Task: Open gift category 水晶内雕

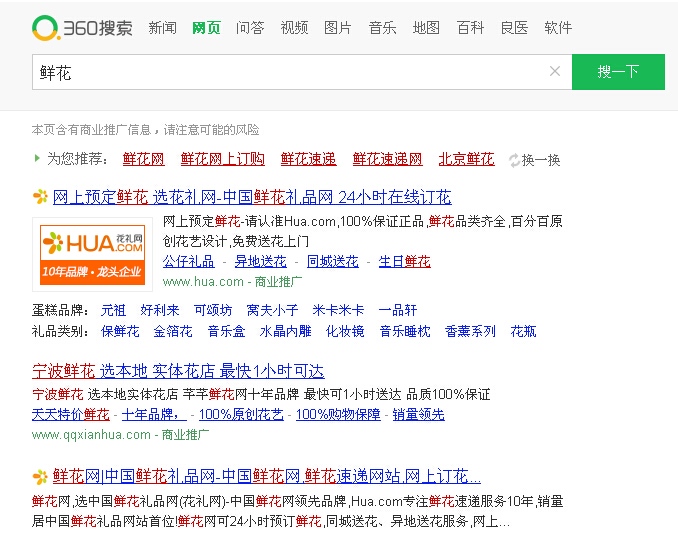Action: 285,331
